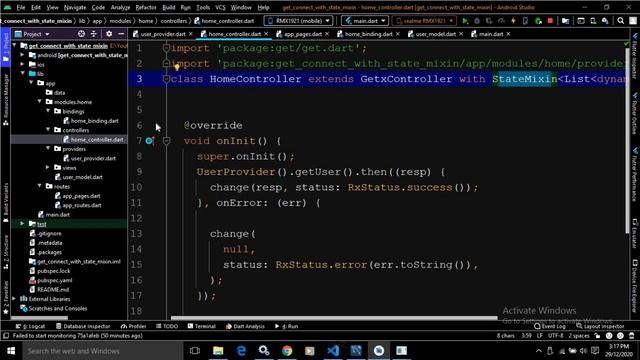Open the Navigate menu
This screenshot has width=640, height=360.
point(75,7)
